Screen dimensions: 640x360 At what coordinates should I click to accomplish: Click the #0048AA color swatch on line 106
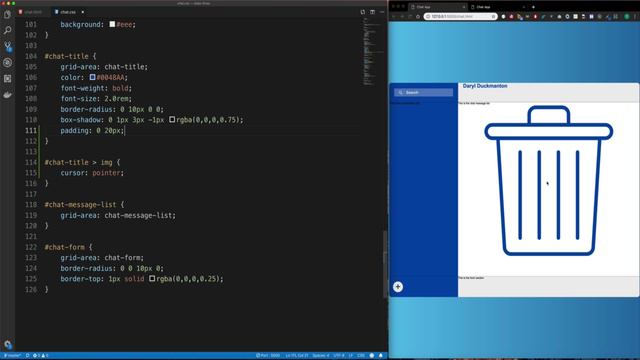[93, 77]
